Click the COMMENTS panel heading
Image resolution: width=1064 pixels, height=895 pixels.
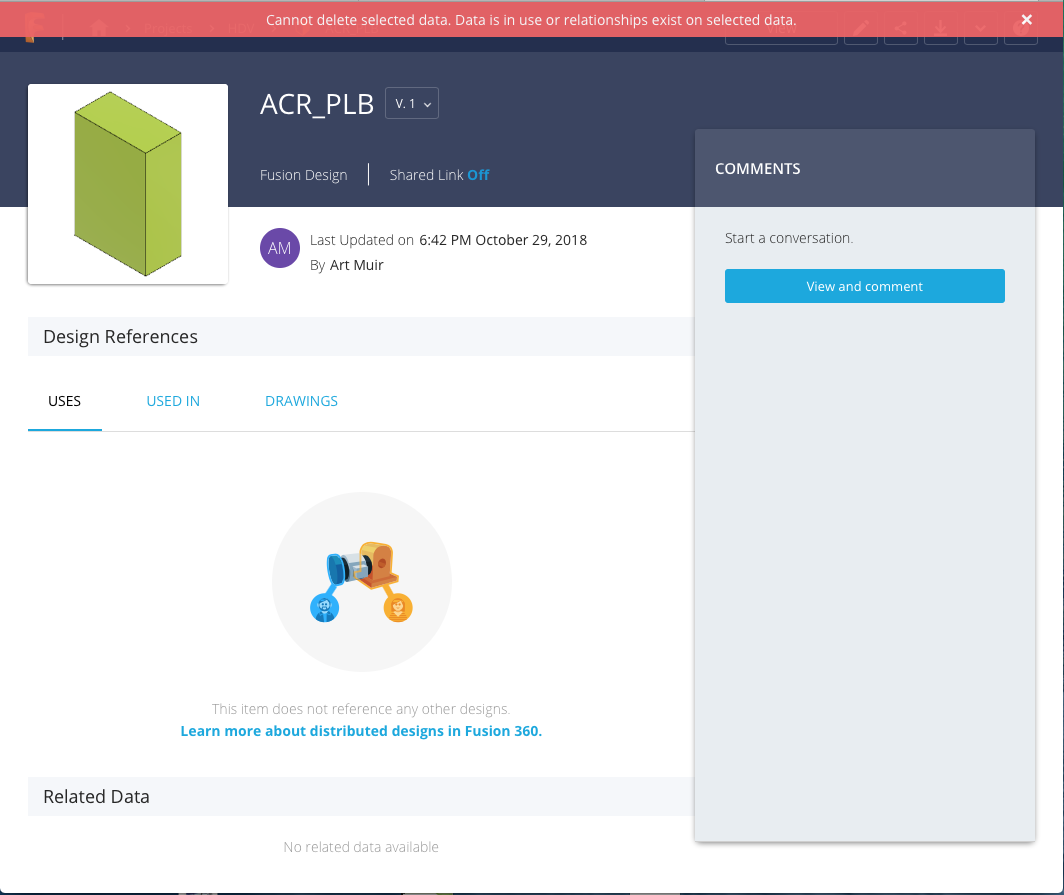(x=757, y=168)
